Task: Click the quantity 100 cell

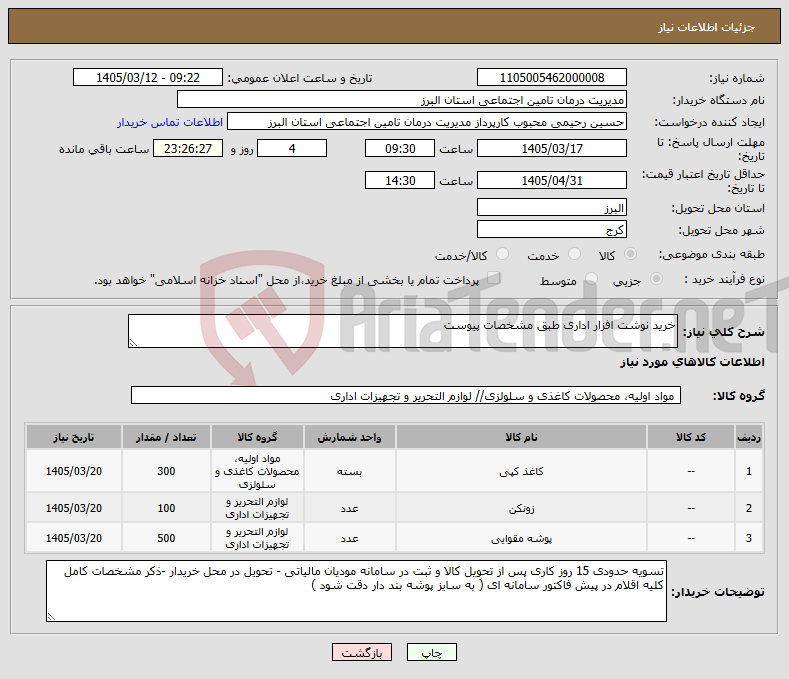Action: click(166, 508)
